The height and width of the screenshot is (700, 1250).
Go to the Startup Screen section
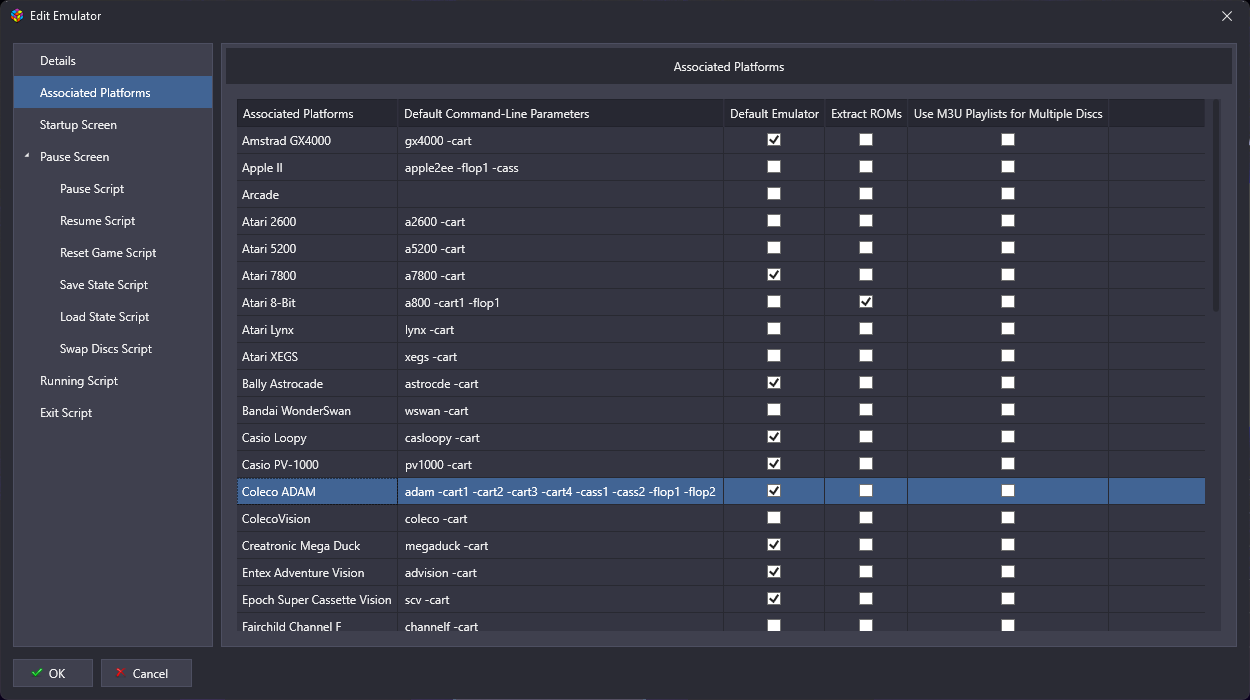pyautogui.click(x=113, y=125)
